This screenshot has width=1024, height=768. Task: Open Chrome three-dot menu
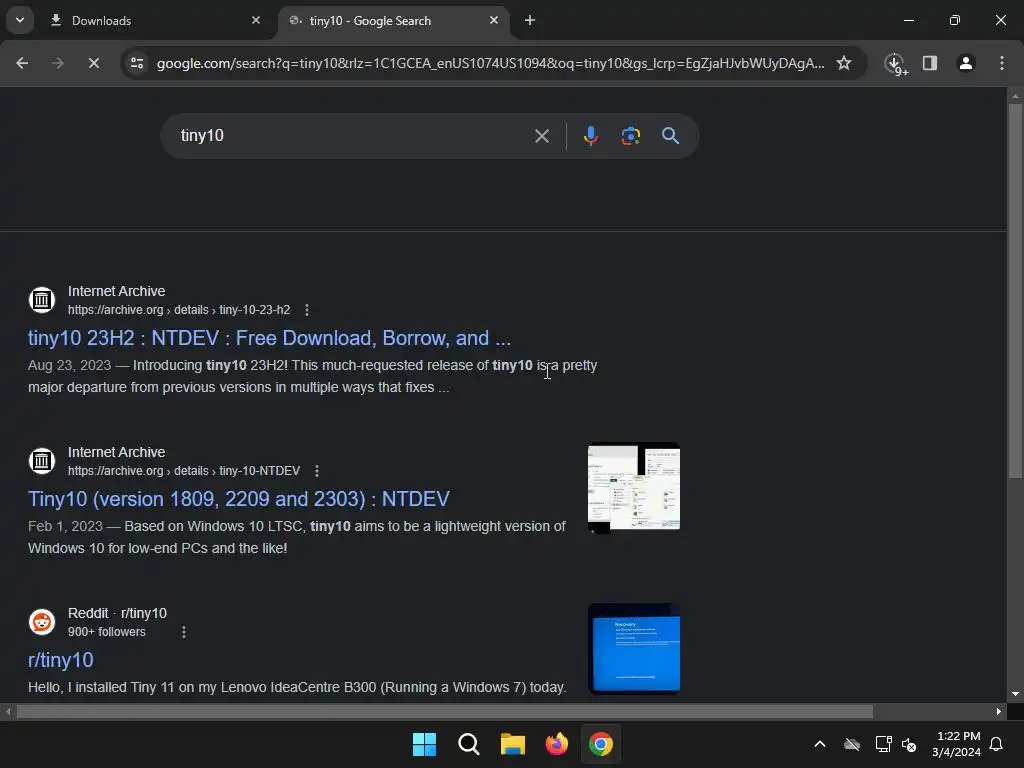(x=1002, y=63)
